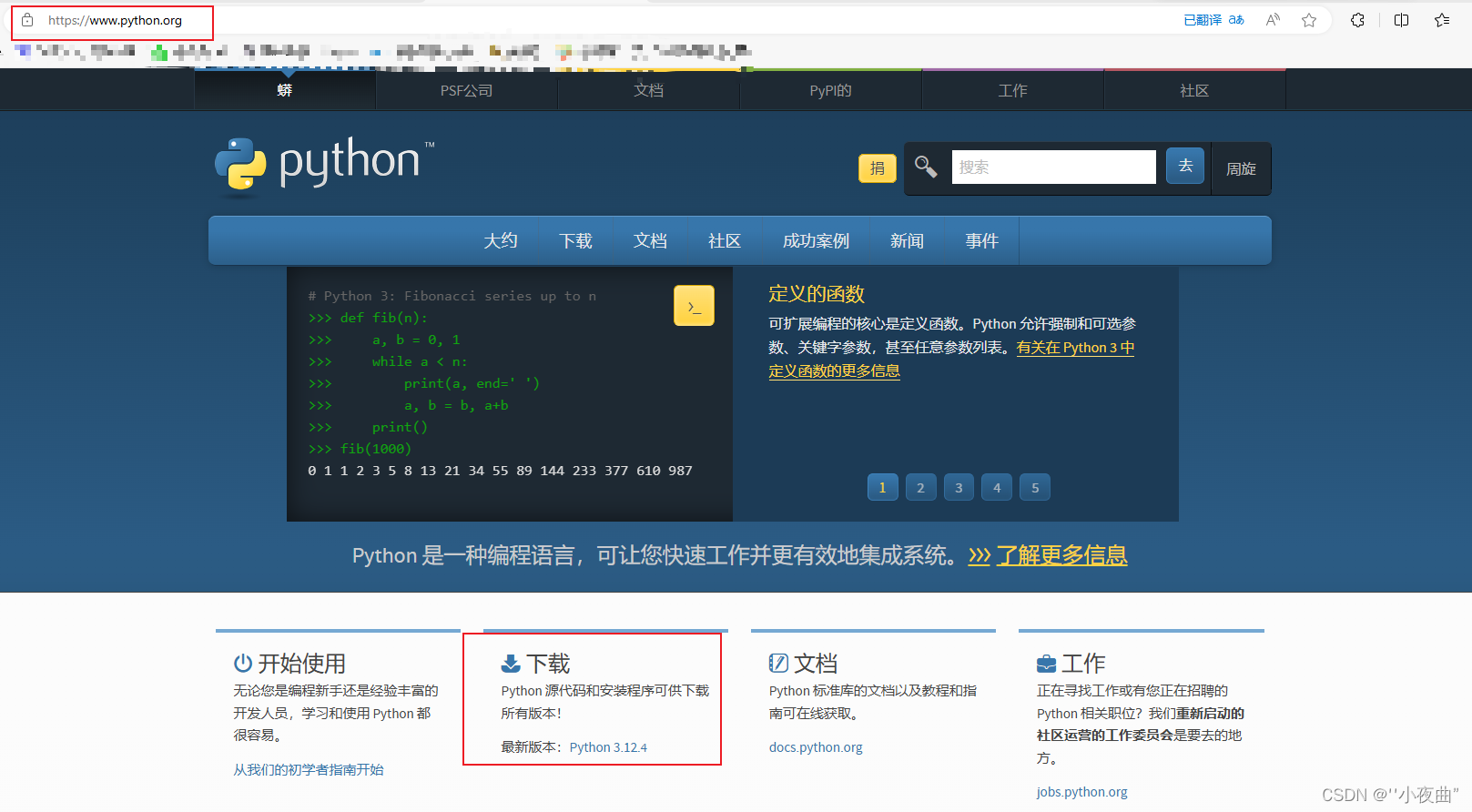Open 大约 in main navigation

(501, 240)
